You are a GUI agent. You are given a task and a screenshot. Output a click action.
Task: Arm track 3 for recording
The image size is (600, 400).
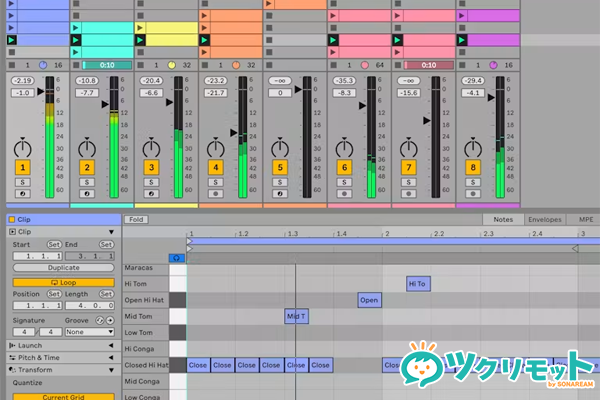151,194
